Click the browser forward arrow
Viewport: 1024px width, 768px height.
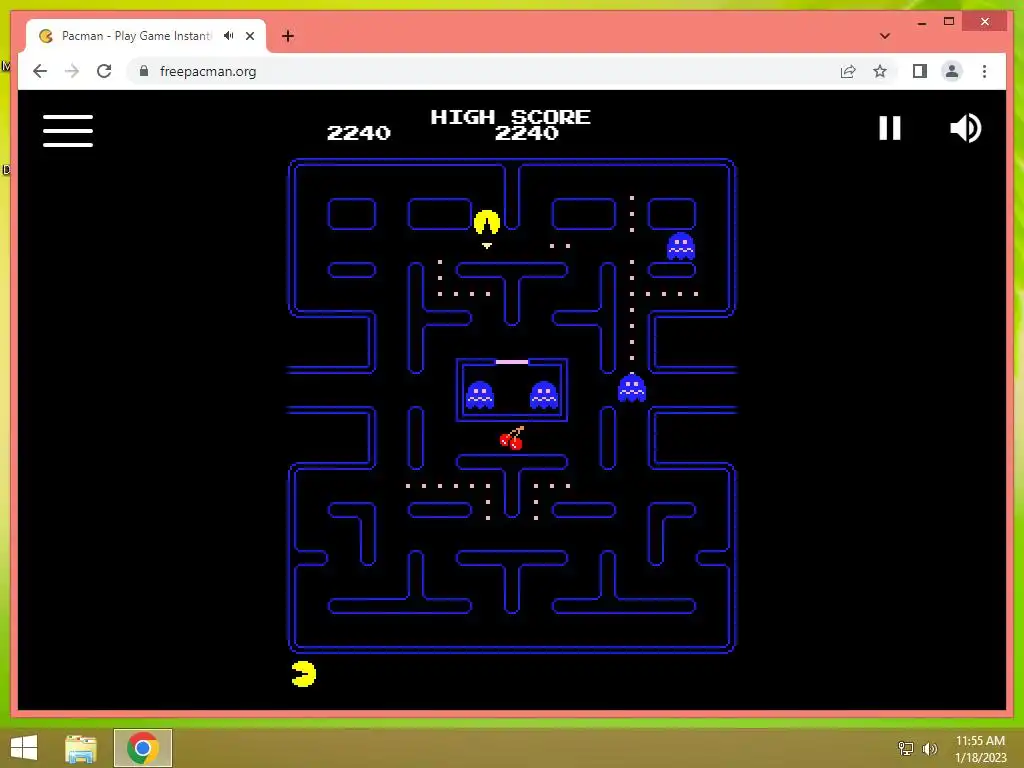(72, 71)
